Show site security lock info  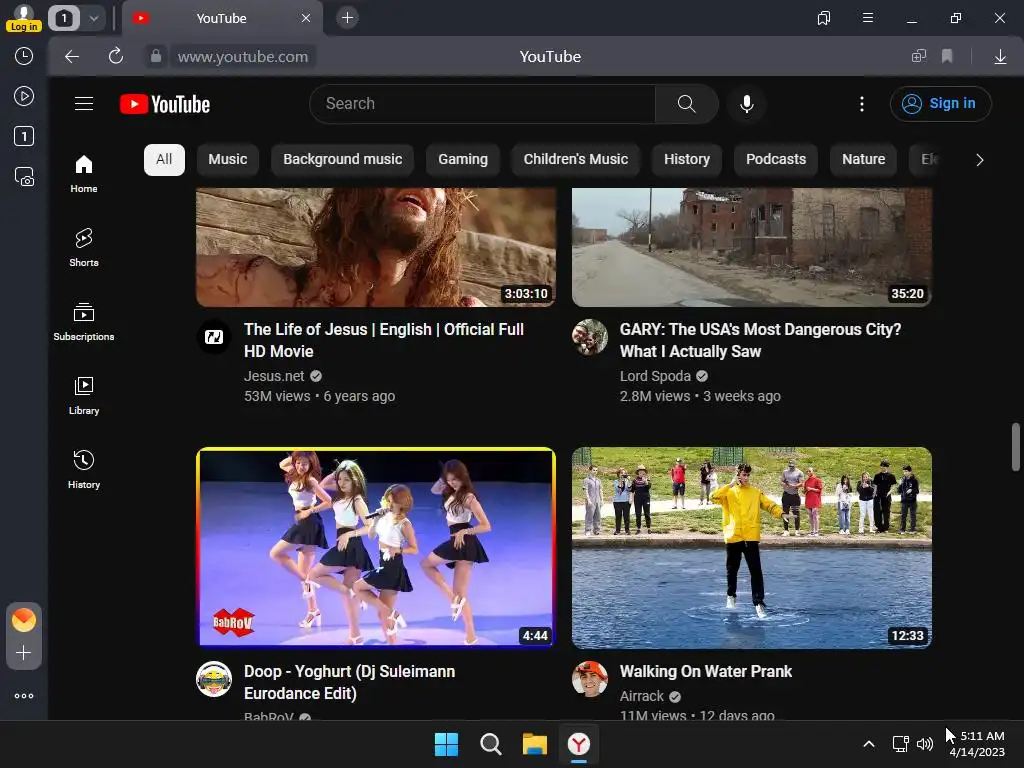[155, 57]
